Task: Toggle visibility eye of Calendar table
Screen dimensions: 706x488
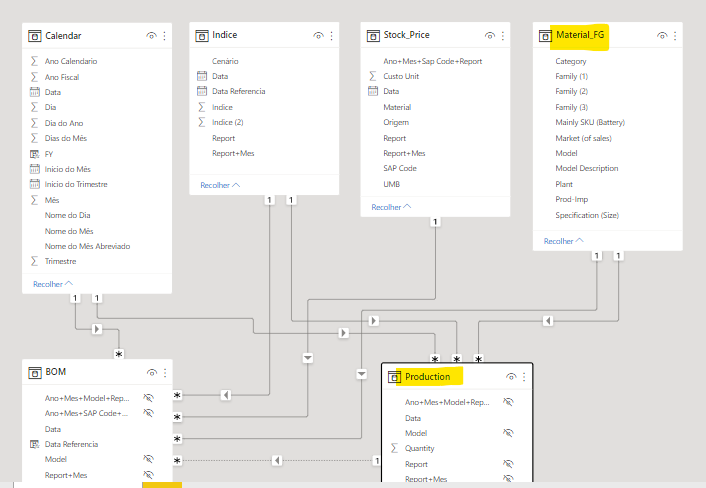Action: 152,36
